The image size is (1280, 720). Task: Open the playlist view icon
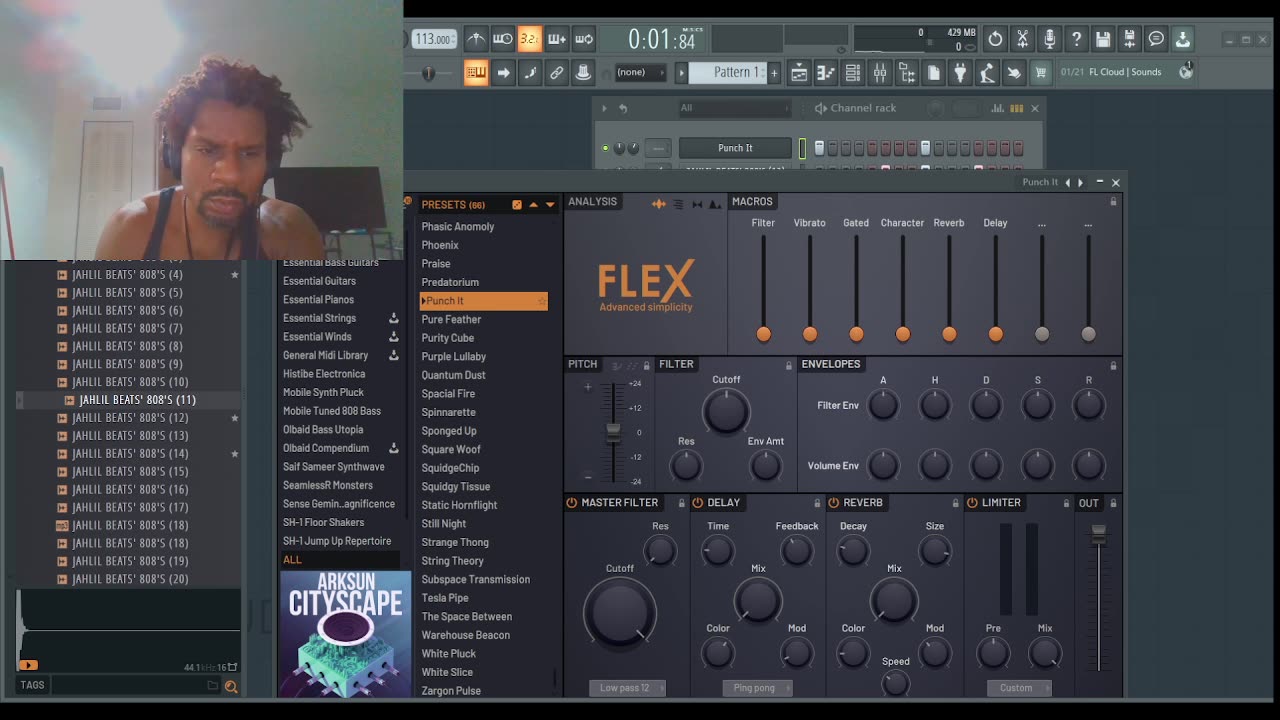(x=799, y=72)
